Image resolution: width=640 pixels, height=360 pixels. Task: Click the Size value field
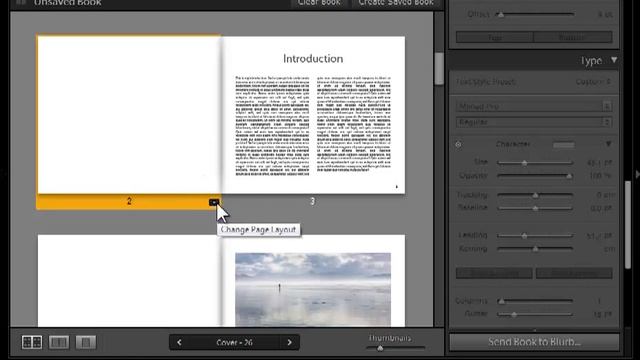coord(599,163)
